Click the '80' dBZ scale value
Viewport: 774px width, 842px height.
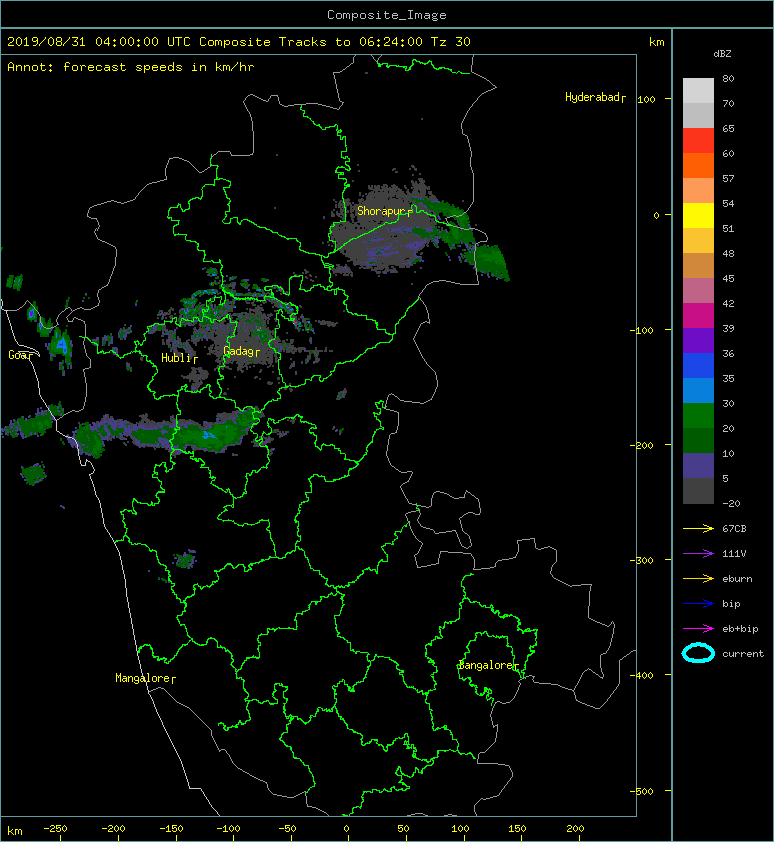728,78
